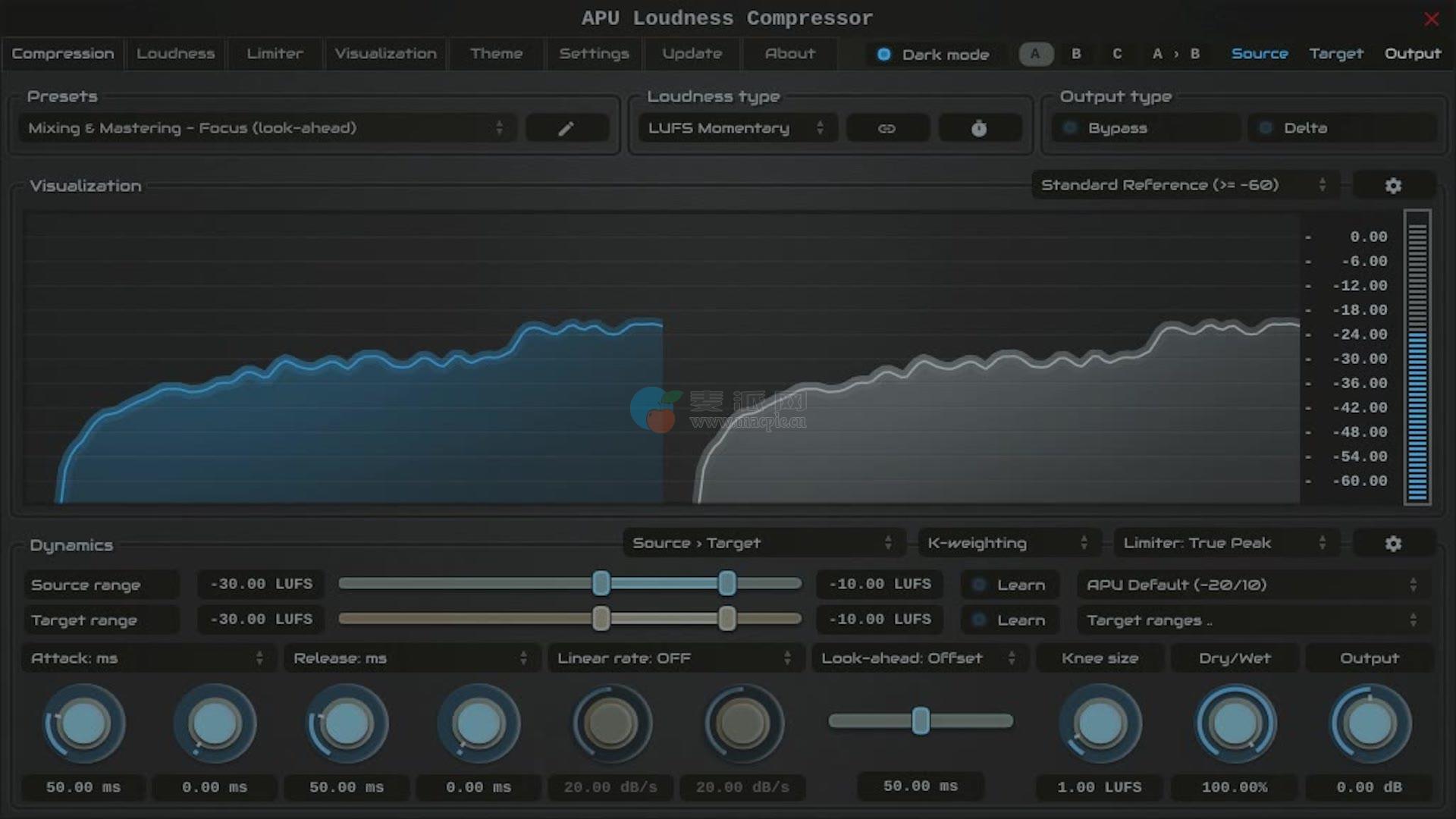Open the Source › Target dropdown
This screenshot has width=1456, height=819.
(x=764, y=543)
